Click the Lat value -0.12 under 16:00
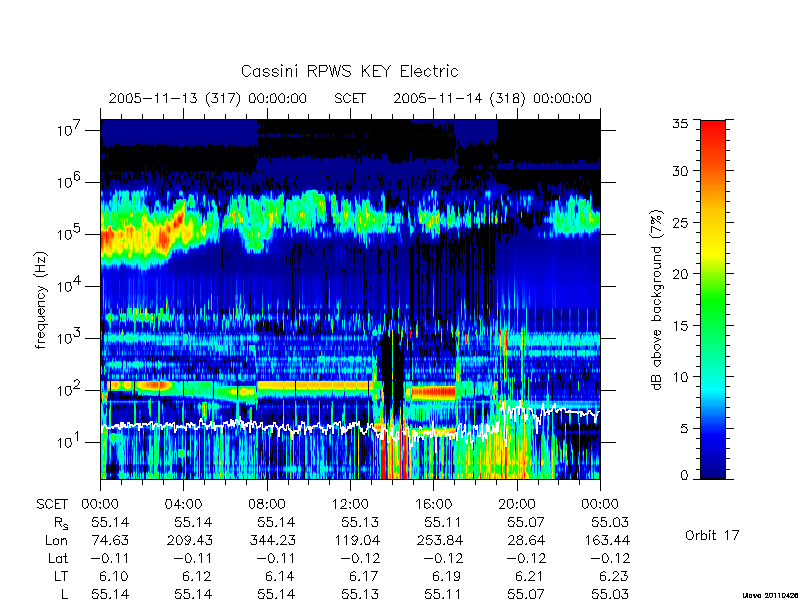 (443, 558)
